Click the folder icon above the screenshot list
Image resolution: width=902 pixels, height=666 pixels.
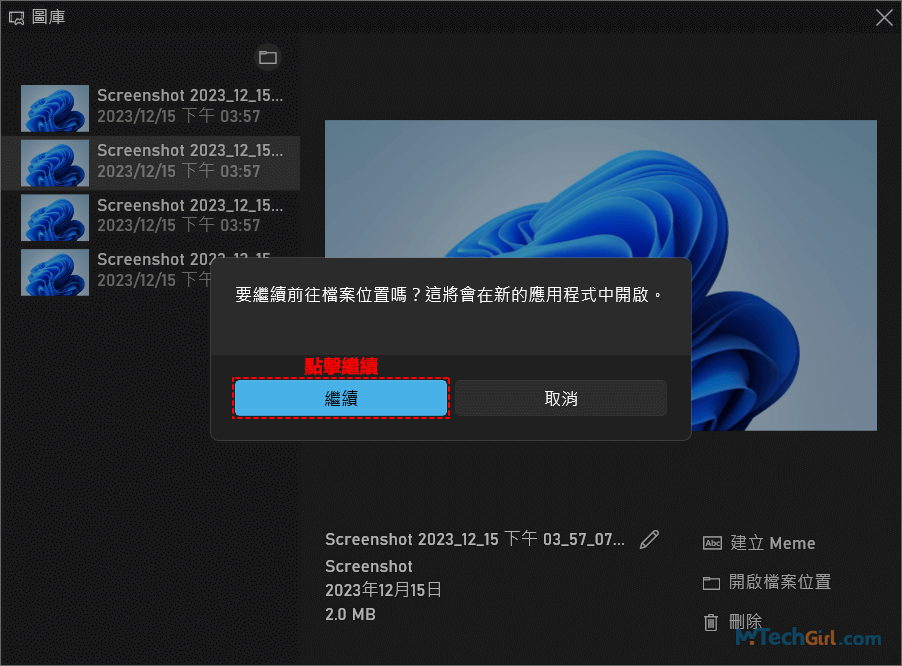pyautogui.click(x=267, y=58)
